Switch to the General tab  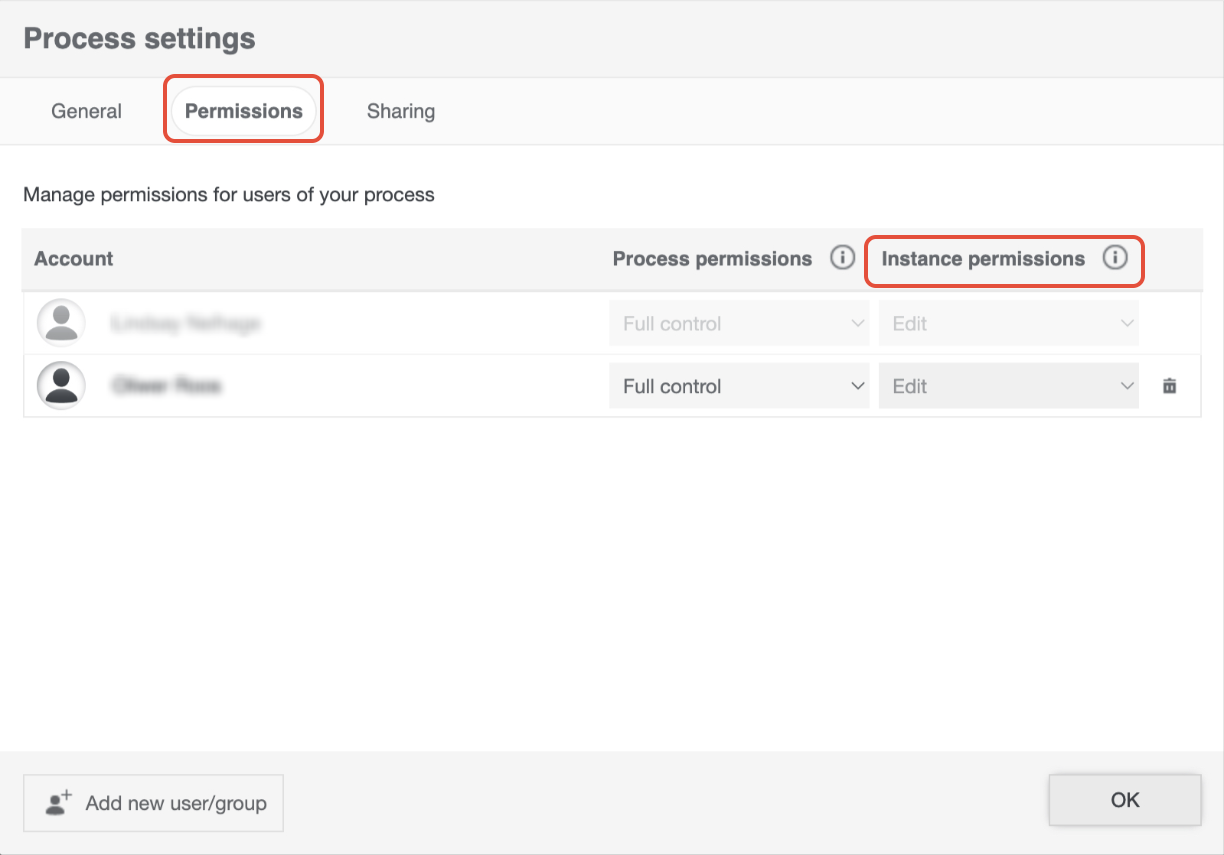[x=87, y=111]
